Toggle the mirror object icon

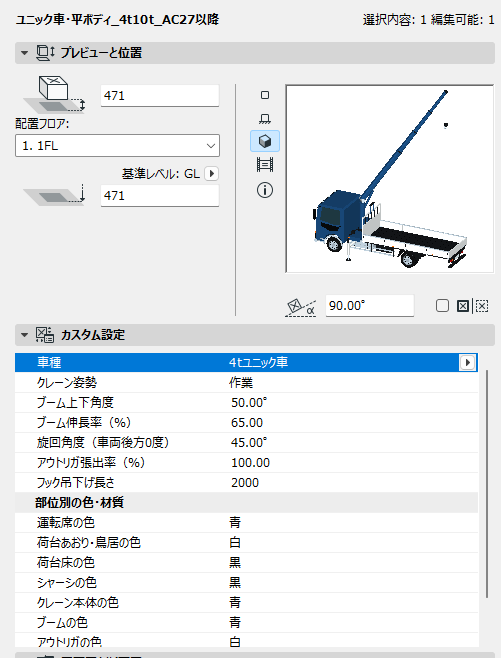click(463, 306)
